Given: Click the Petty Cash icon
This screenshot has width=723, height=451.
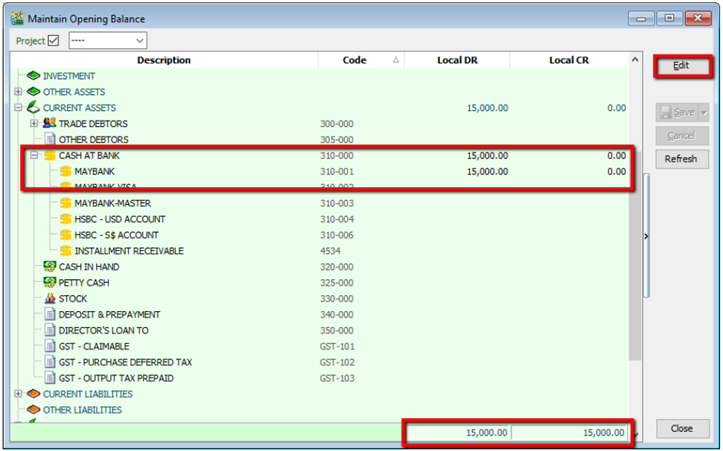Looking at the screenshot, I should (x=49, y=283).
